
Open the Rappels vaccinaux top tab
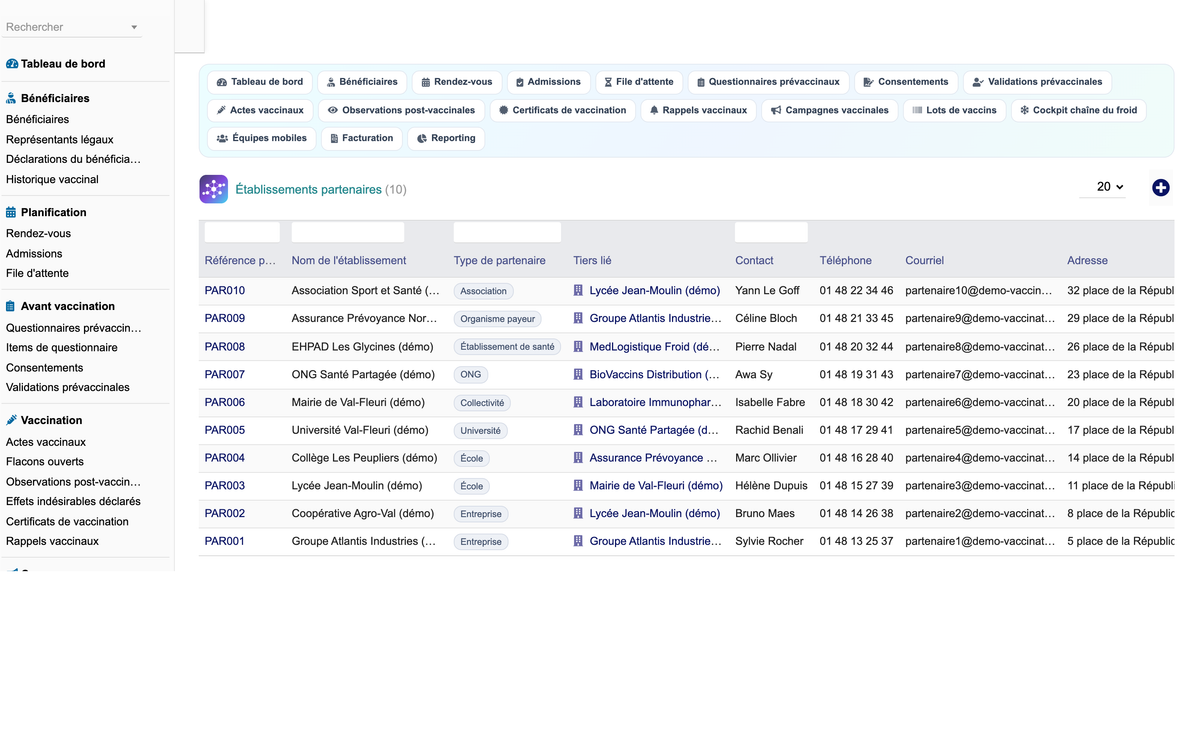(698, 110)
